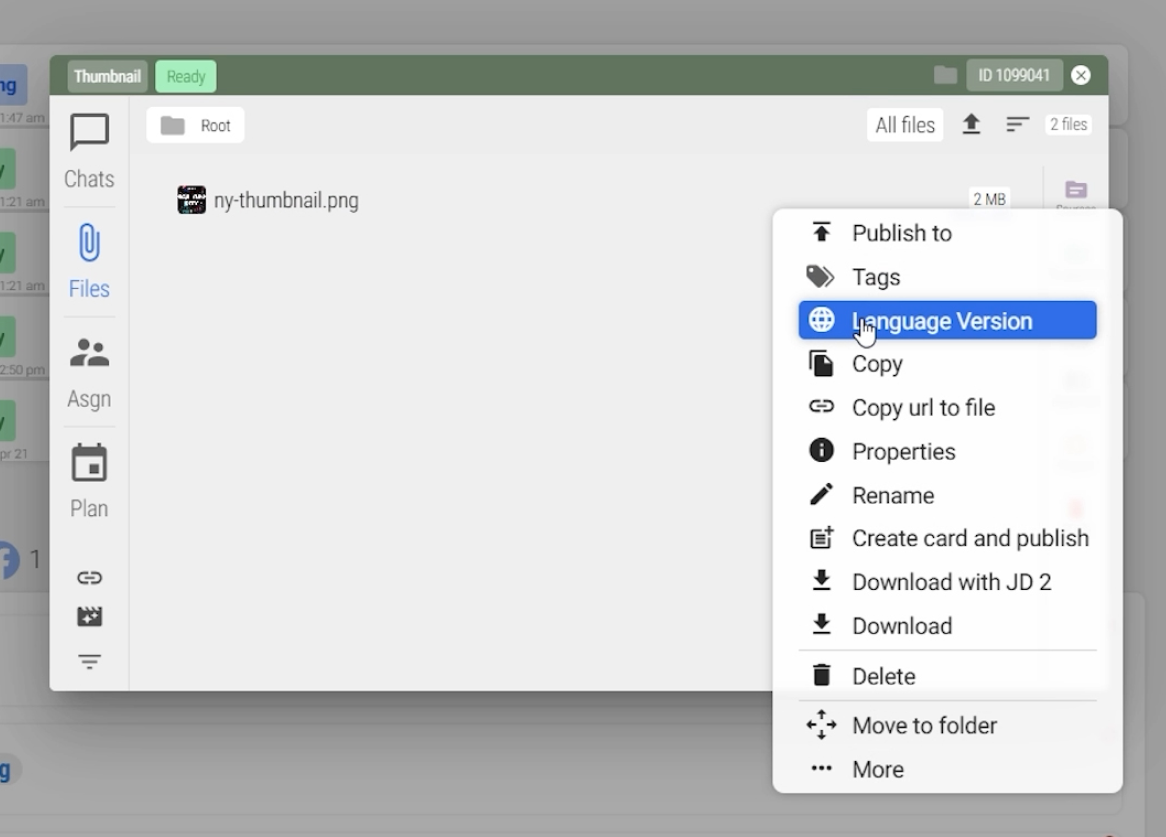This screenshot has width=1166, height=837.
Task: Open the All files filter dropdown
Action: coord(904,125)
